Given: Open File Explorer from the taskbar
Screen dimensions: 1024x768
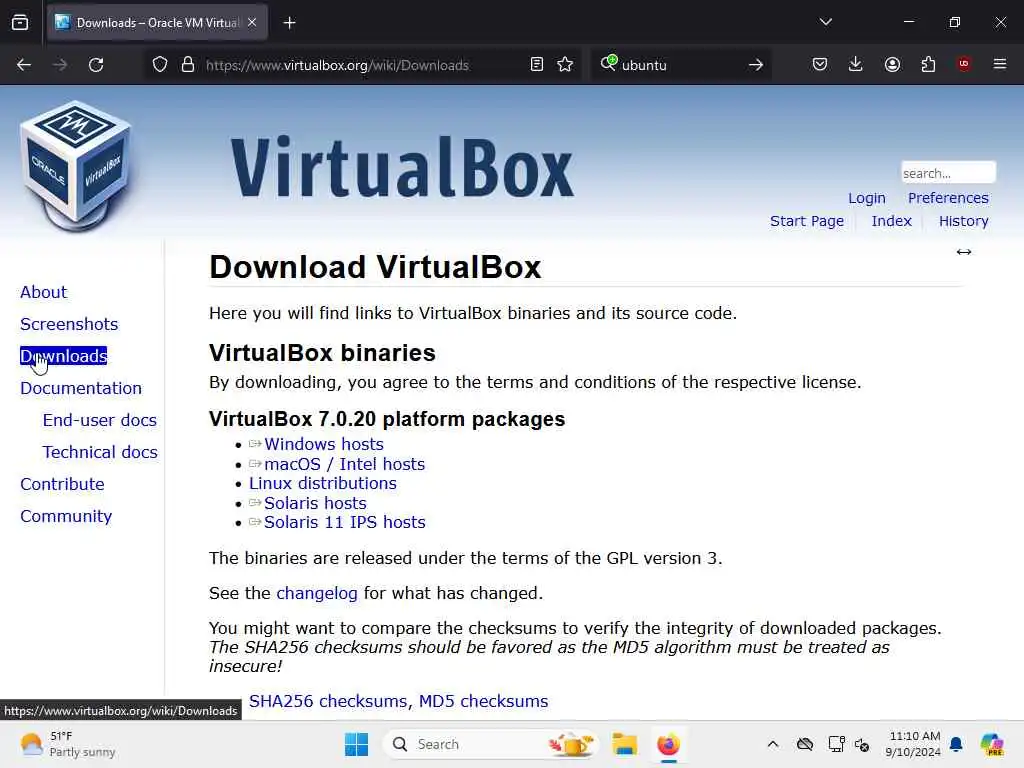Looking at the screenshot, I should coord(624,744).
